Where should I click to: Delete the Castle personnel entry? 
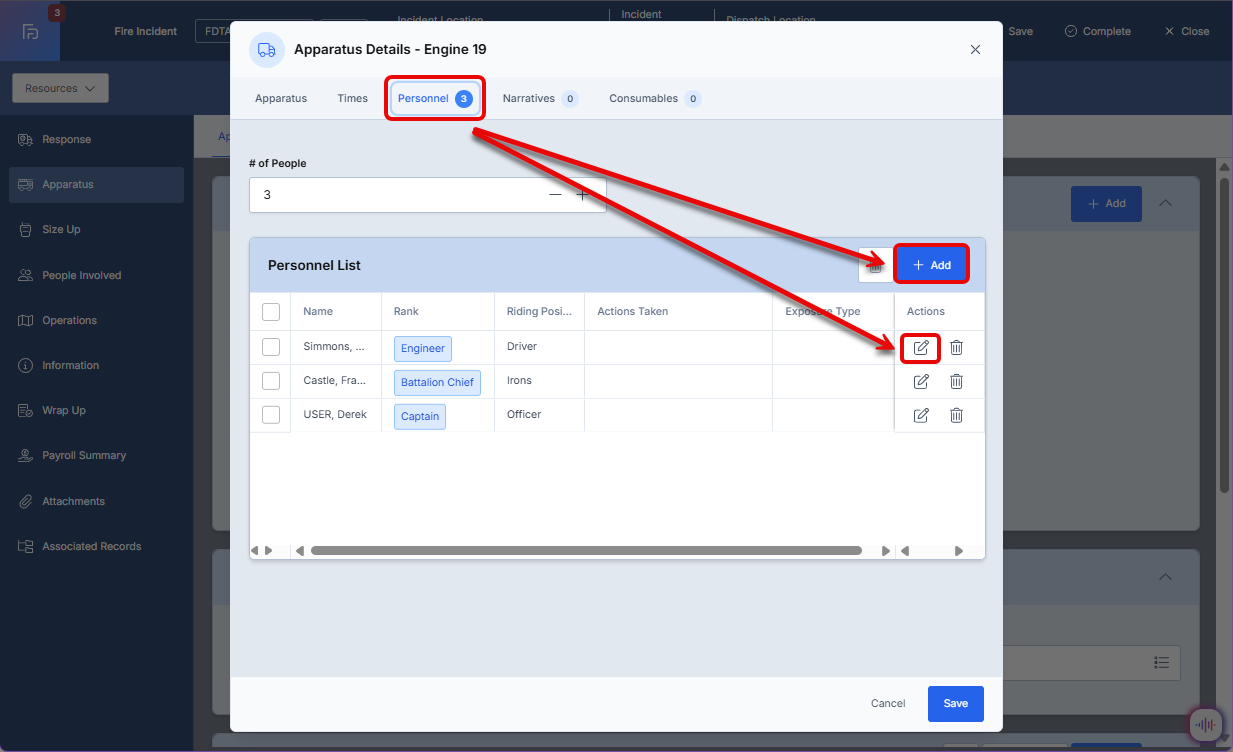point(956,382)
